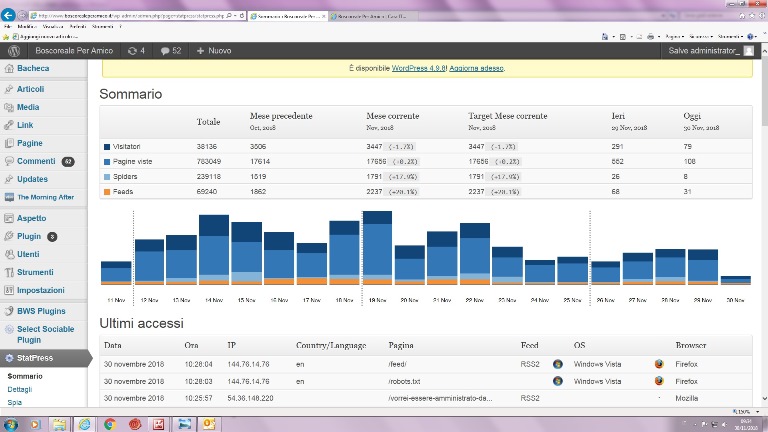Go to Link in the sidebar
This screenshot has height=432, width=768.
(25, 125)
